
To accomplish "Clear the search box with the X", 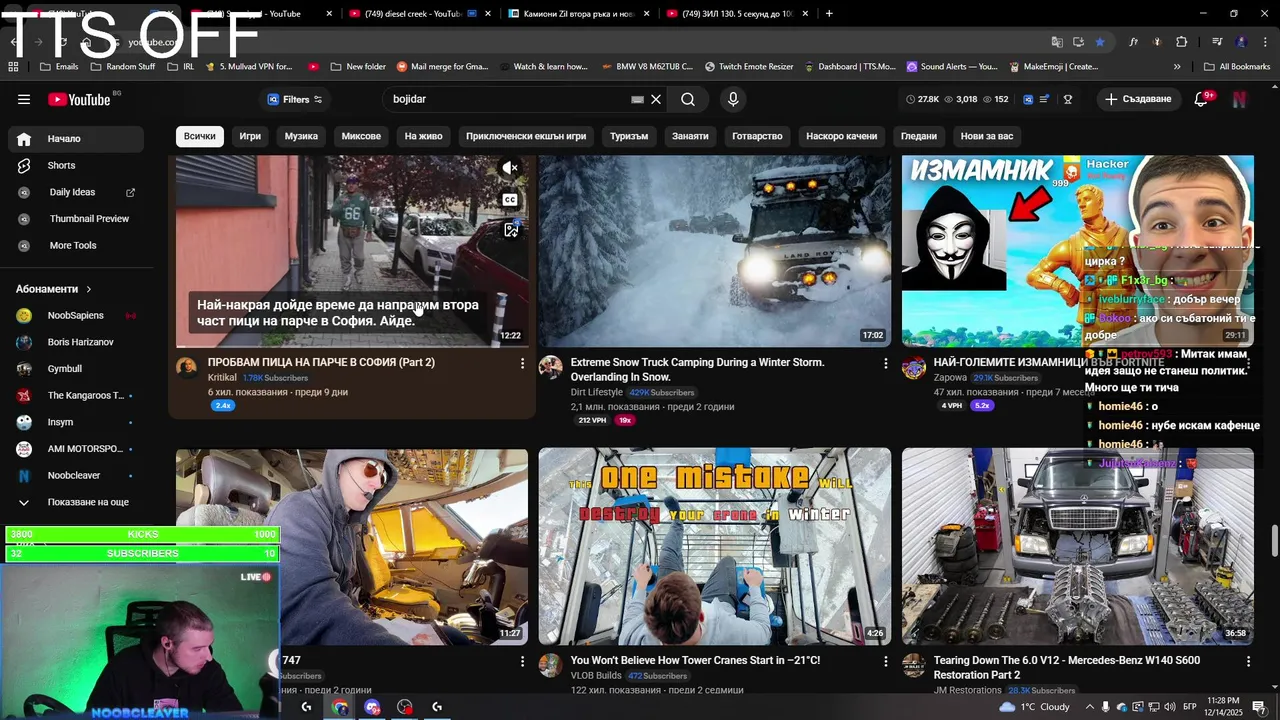I will pos(656,99).
